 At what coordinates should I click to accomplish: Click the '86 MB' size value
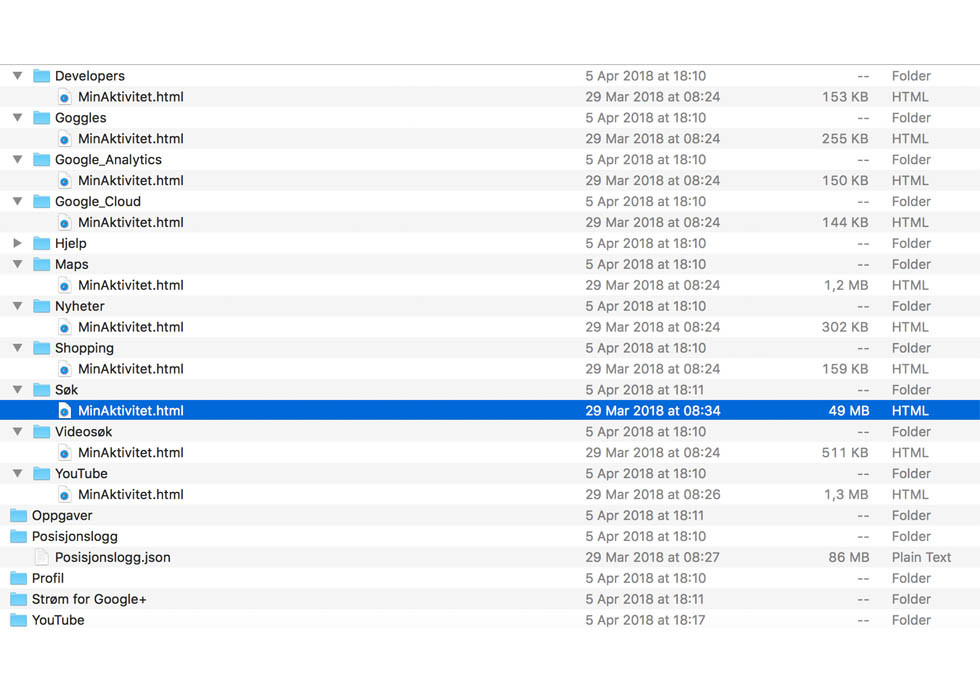[849, 557]
